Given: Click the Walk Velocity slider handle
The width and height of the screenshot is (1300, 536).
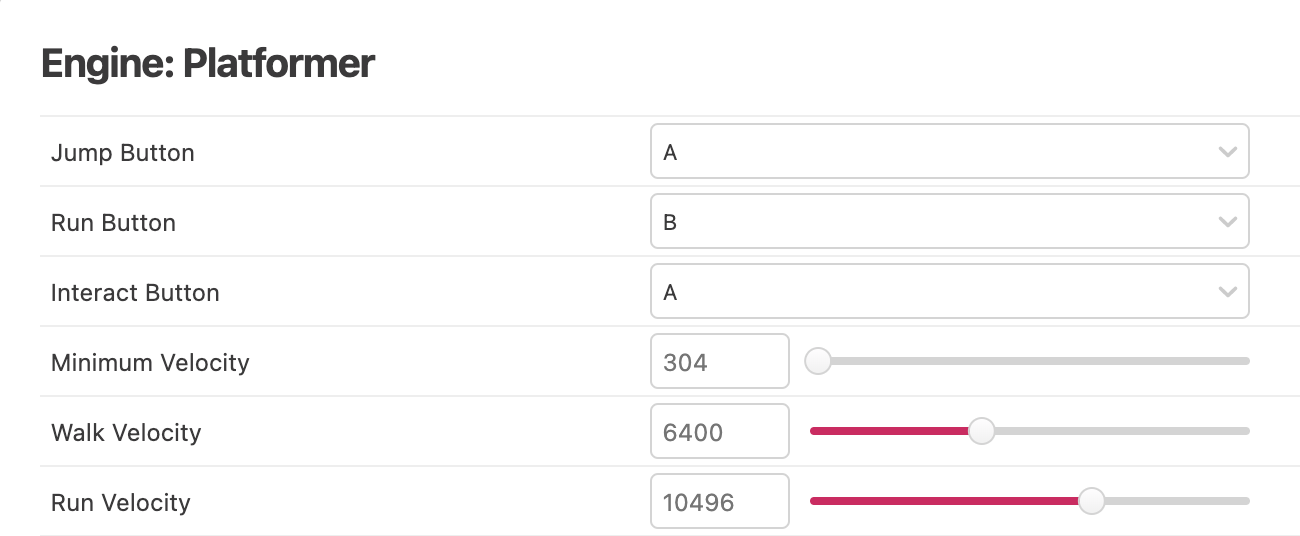Looking at the screenshot, I should (982, 431).
